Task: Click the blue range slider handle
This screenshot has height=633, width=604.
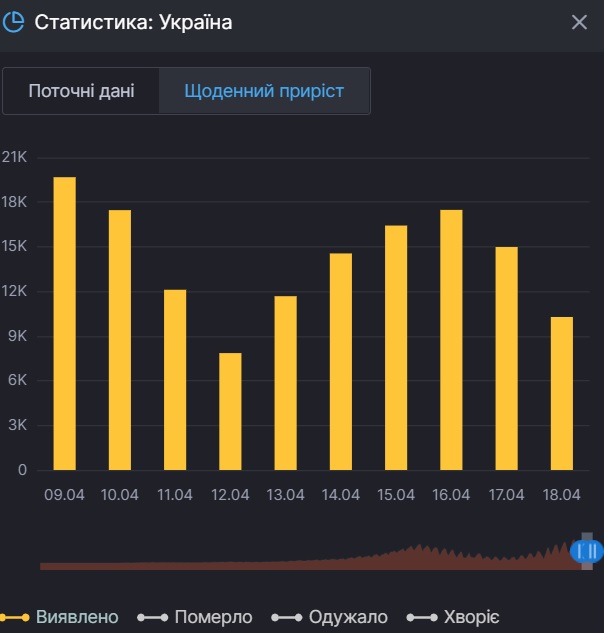Action: 587,550
